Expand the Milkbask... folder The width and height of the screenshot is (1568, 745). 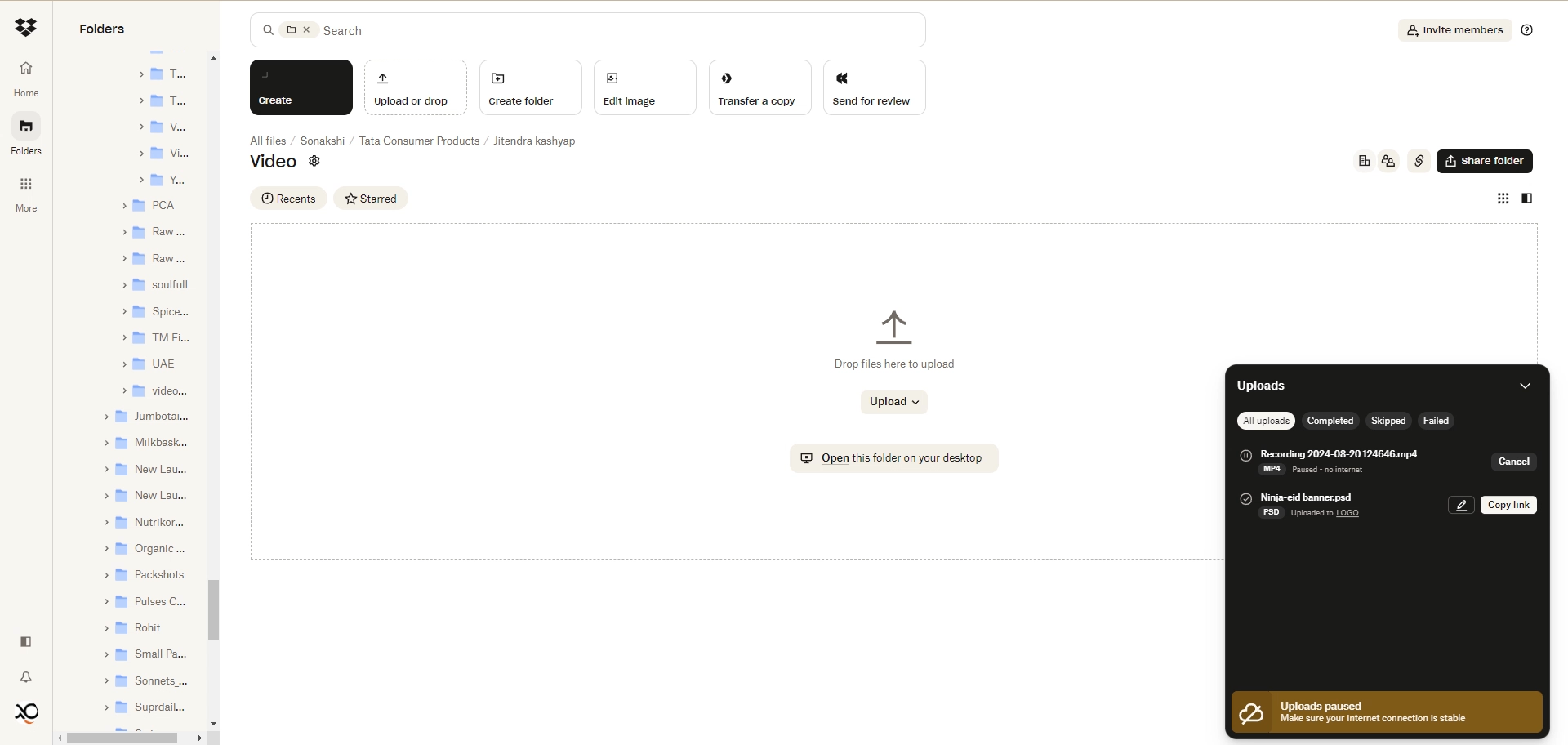[106, 443]
